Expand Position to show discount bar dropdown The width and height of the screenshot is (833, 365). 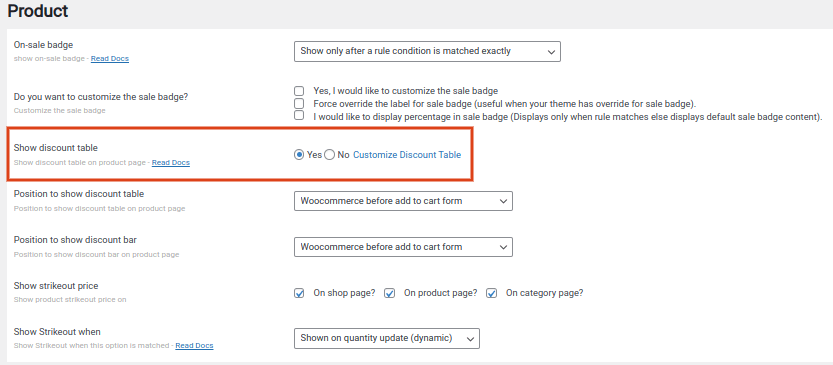tap(403, 247)
